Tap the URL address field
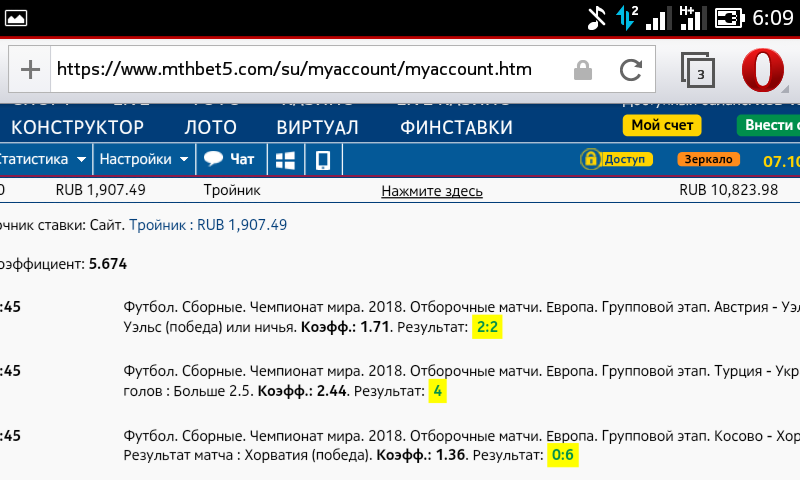This screenshot has width=800, height=480. (300, 70)
